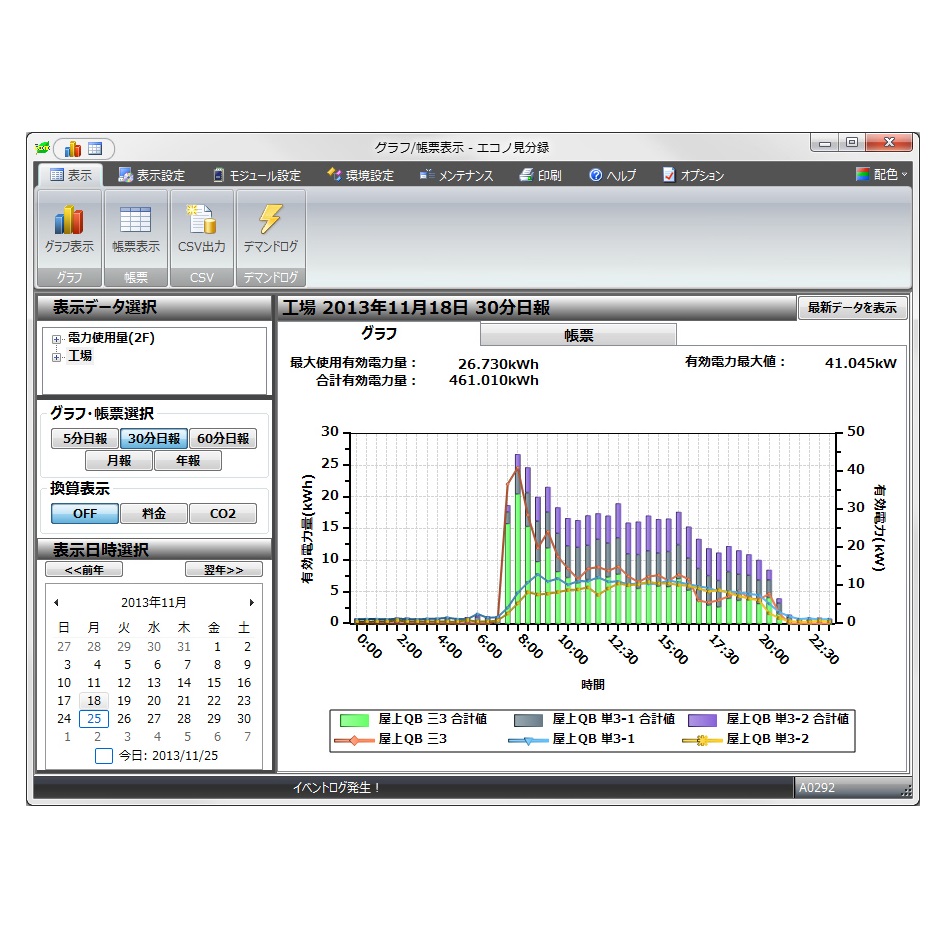Viewport: 950px width, 950px height.
Task: Open the 環境設定 ribbon tab
Action: 360,175
